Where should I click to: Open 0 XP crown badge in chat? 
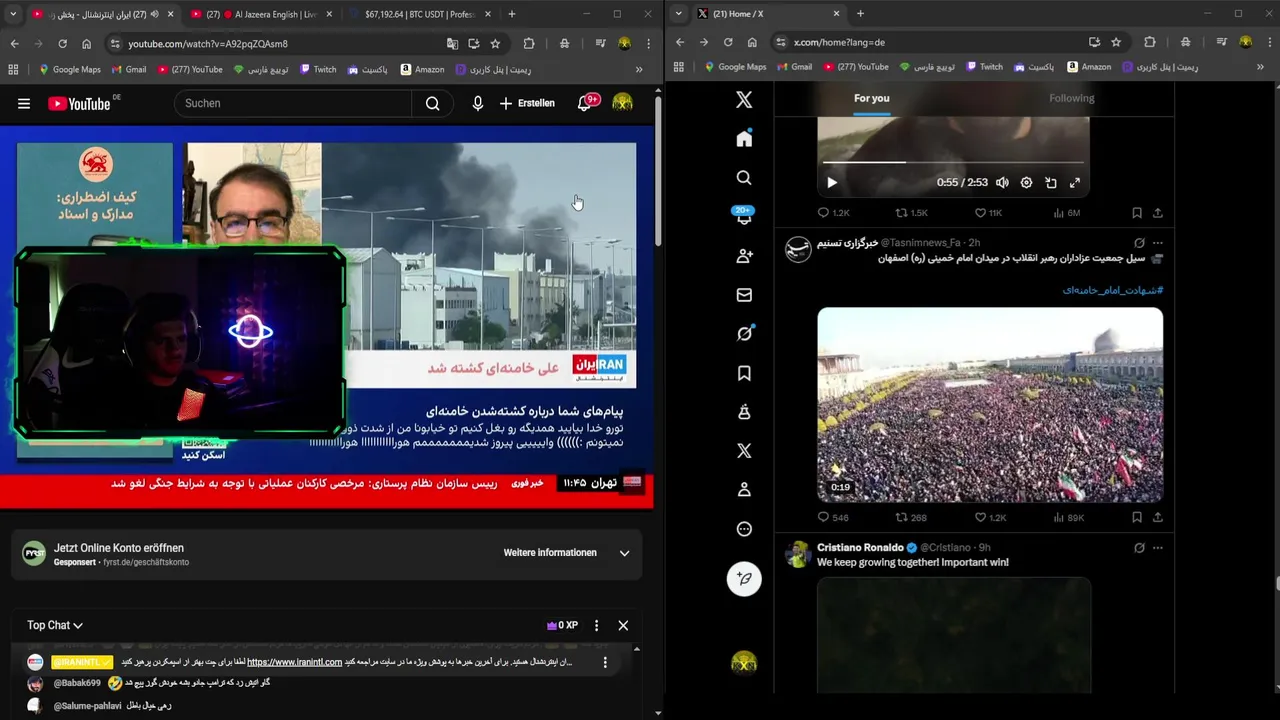[x=562, y=625]
